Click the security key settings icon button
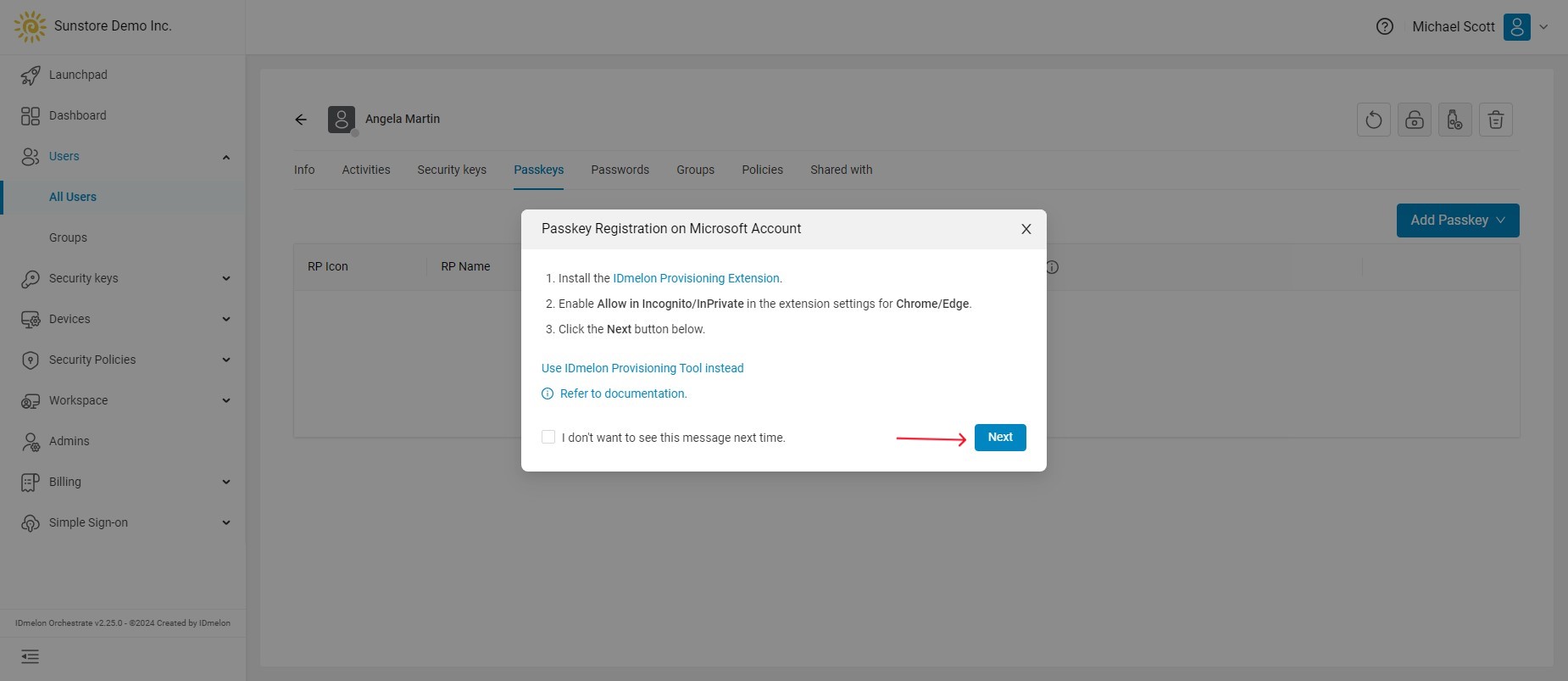 1455,120
